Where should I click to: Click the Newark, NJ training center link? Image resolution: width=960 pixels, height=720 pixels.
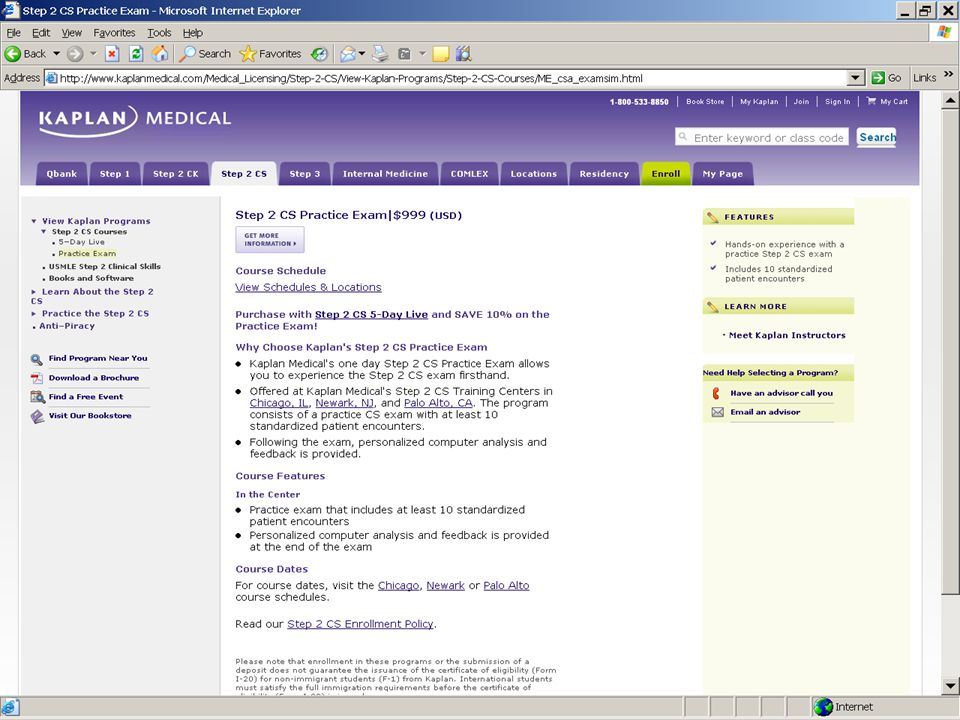(x=344, y=403)
